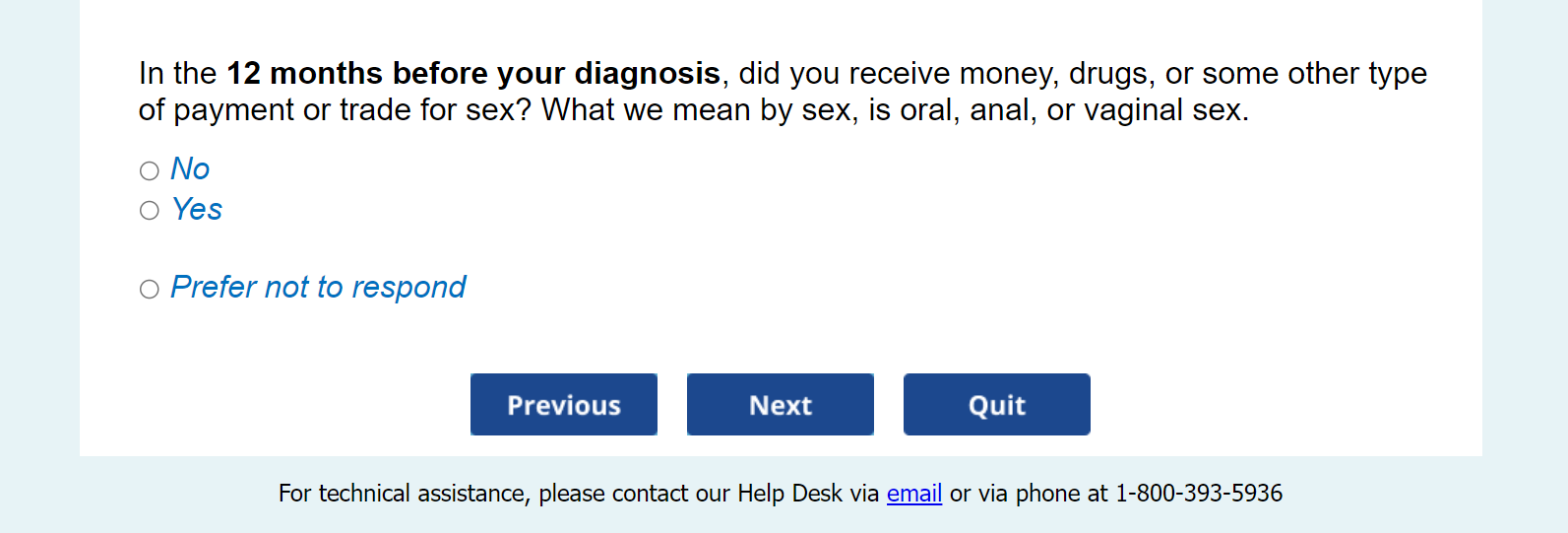Click the phone number 1-800-393-5936
Screen dimensions: 1568x533
pos(1199,494)
